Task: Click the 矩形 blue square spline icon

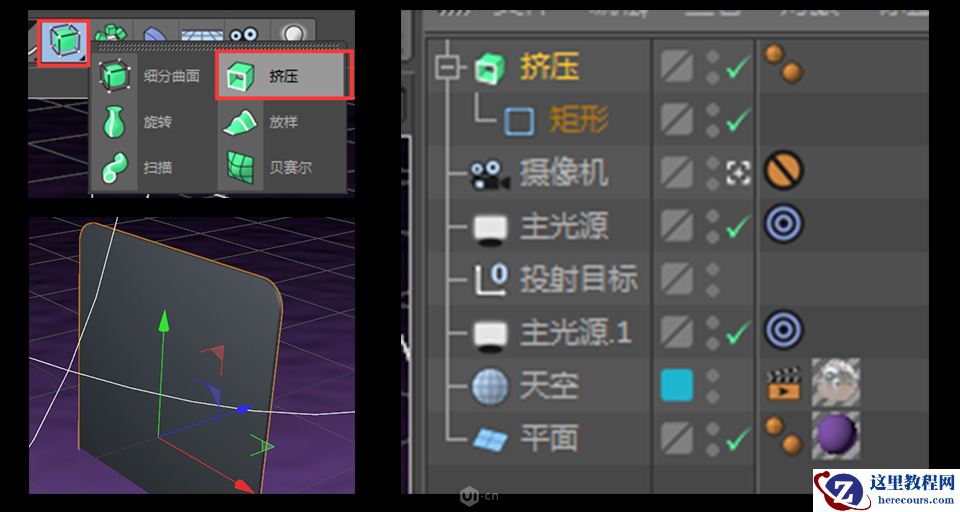Action: [519, 121]
